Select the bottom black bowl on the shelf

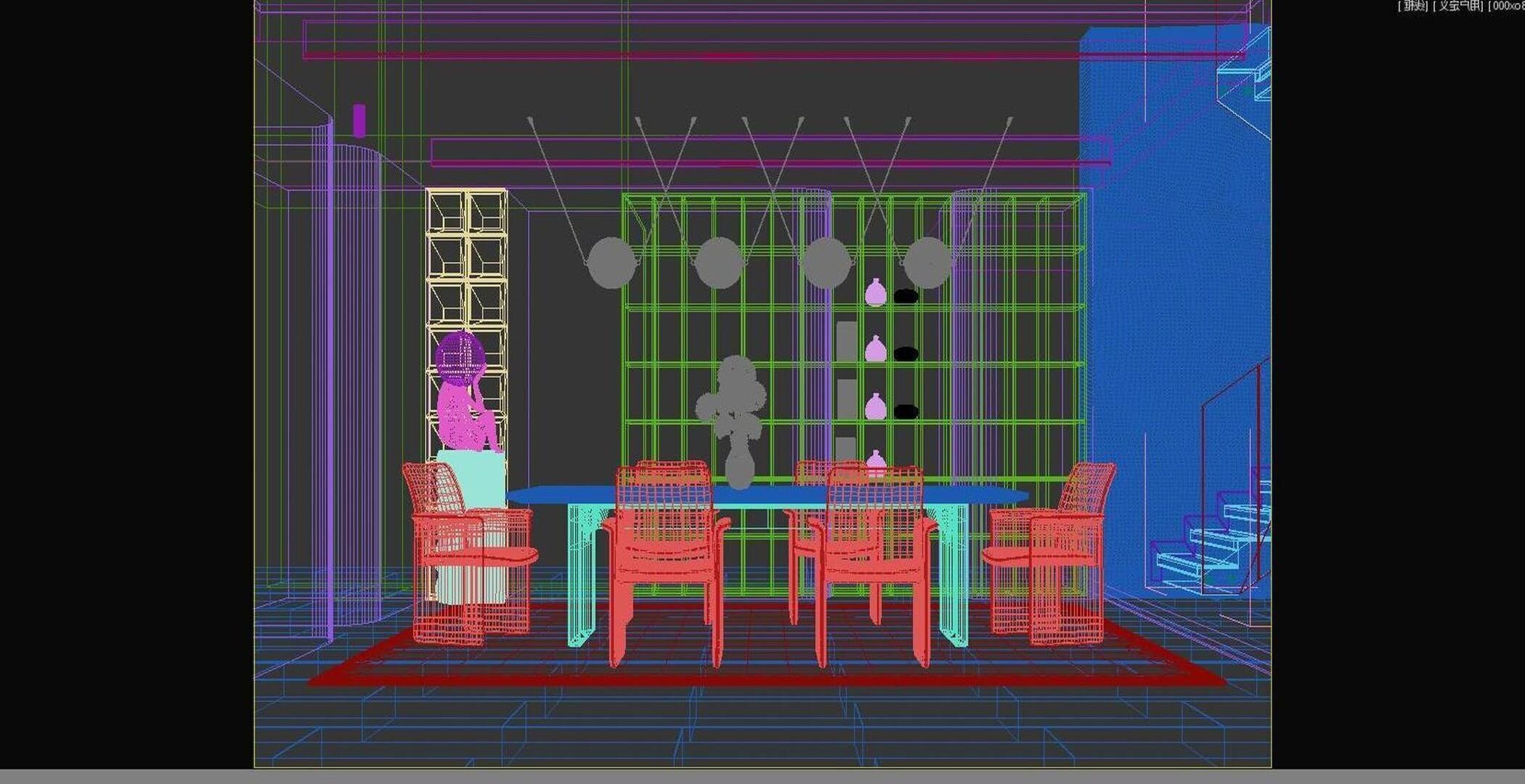pyautogui.click(x=906, y=412)
